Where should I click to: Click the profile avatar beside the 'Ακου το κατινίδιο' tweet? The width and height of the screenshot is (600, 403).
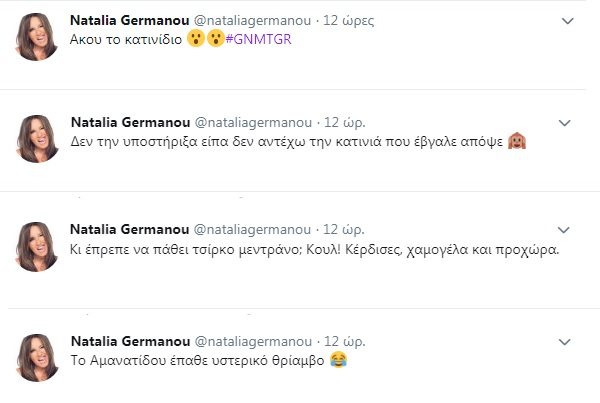tap(39, 38)
